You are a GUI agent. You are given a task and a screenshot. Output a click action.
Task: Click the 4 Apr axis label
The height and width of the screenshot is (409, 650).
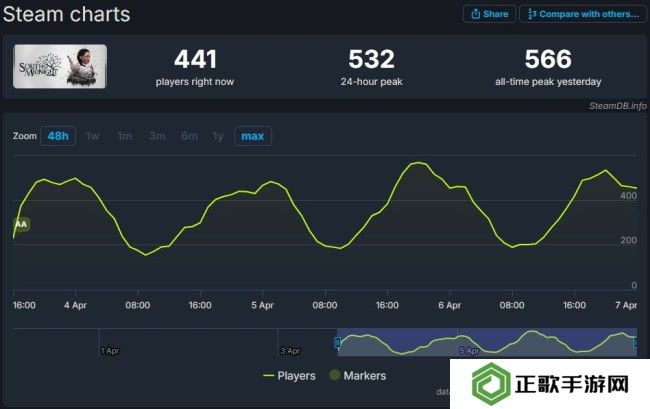point(75,305)
